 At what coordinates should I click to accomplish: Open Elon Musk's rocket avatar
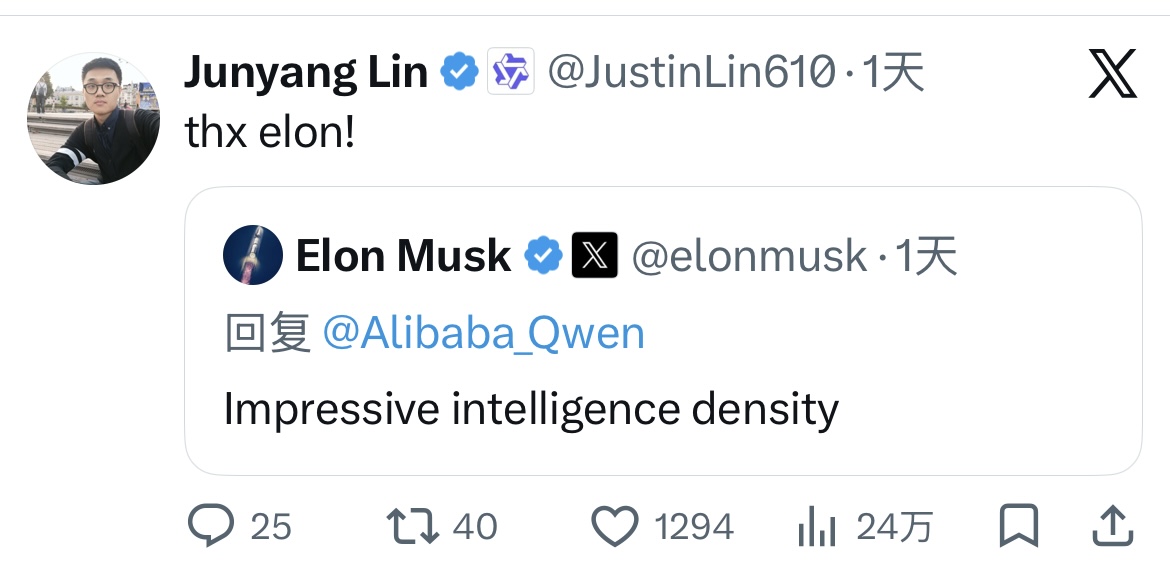[x=252, y=256]
